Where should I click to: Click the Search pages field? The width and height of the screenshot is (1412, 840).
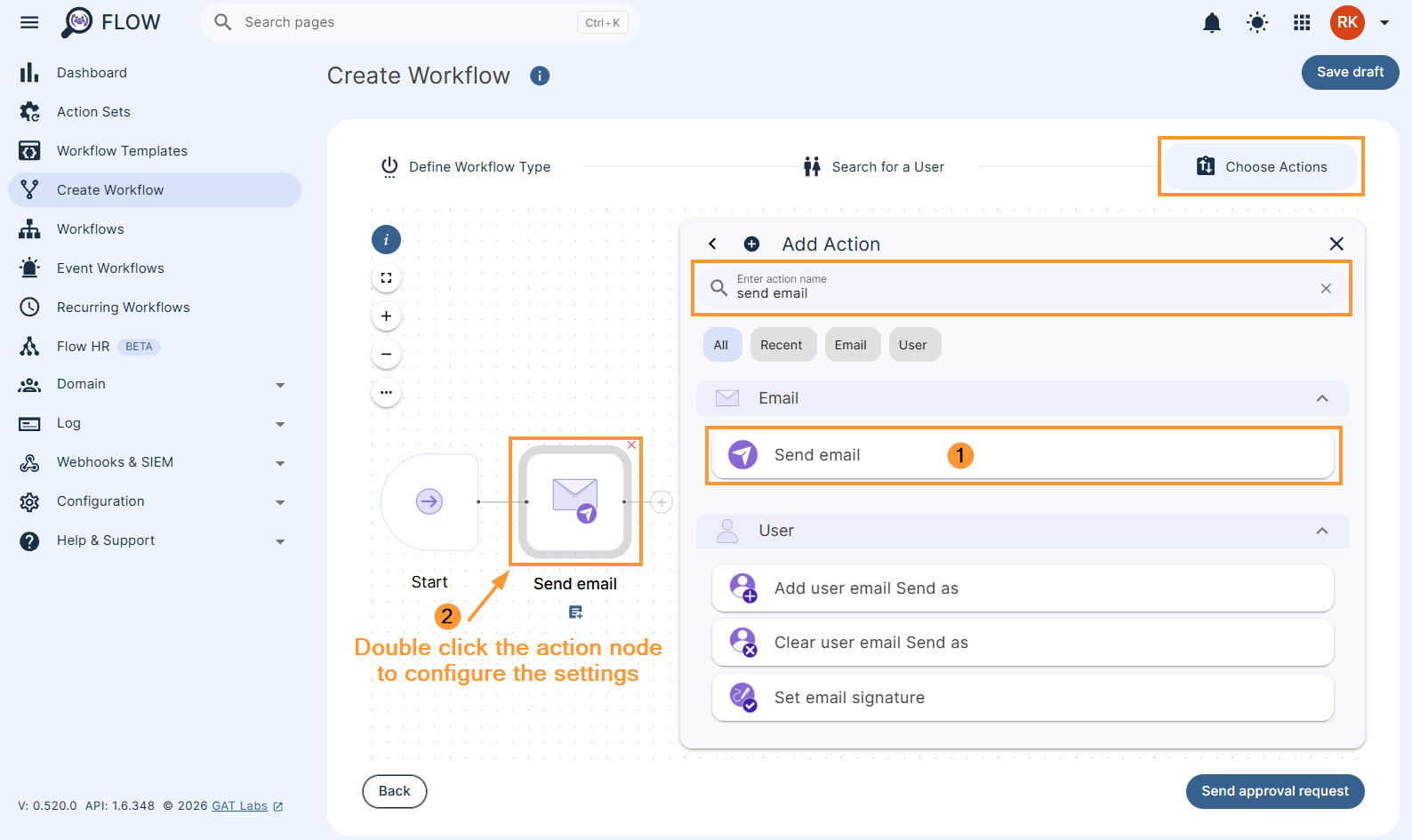tap(420, 22)
